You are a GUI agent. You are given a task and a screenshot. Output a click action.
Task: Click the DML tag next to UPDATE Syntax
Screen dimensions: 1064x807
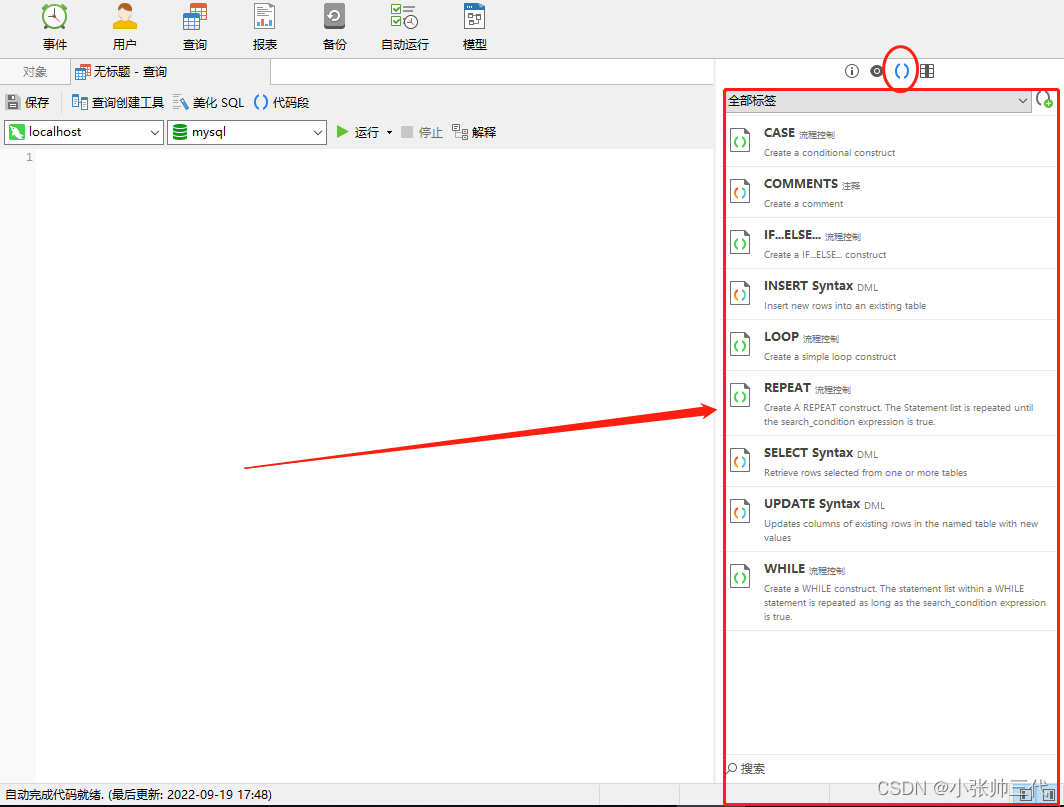(x=875, y=506)
